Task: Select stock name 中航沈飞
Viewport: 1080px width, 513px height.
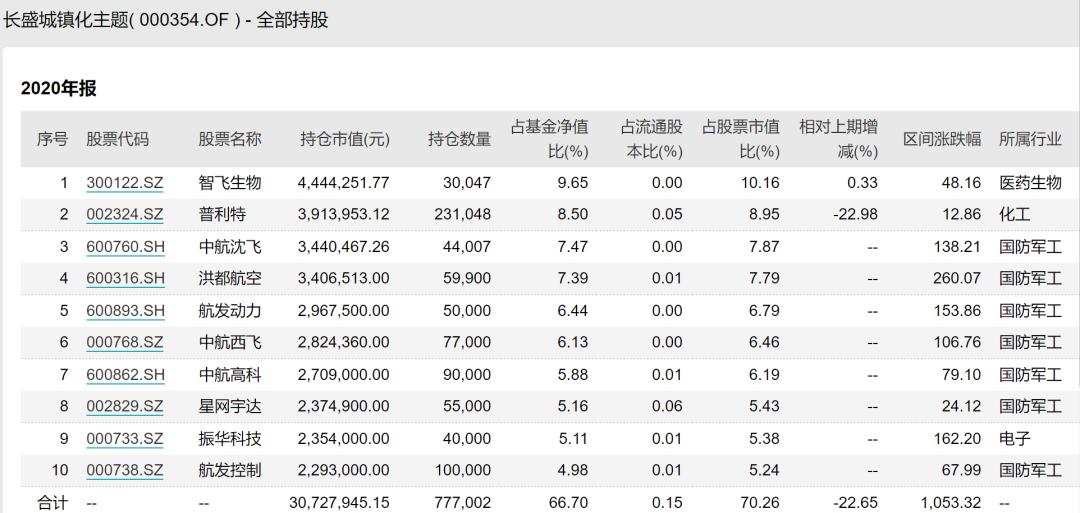Action: (230, 247)
